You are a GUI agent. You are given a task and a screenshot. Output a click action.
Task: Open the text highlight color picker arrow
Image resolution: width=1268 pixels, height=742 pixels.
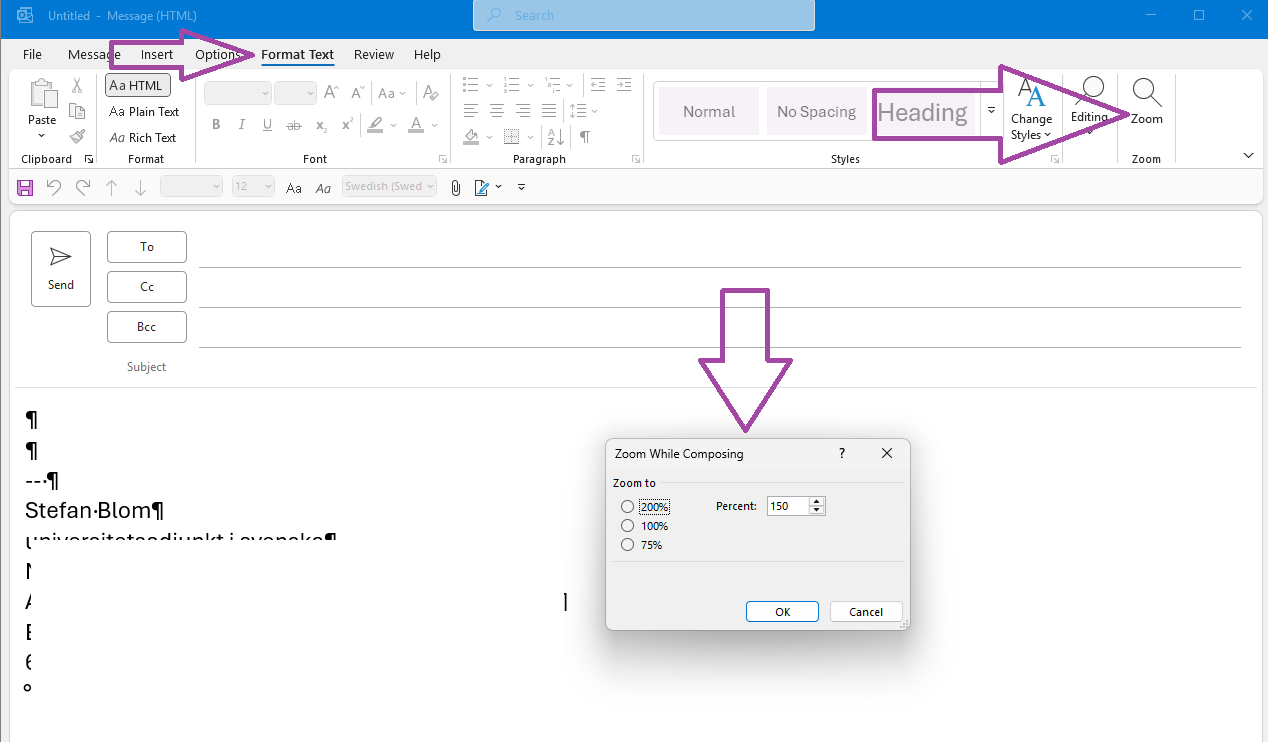coord(394,125)
